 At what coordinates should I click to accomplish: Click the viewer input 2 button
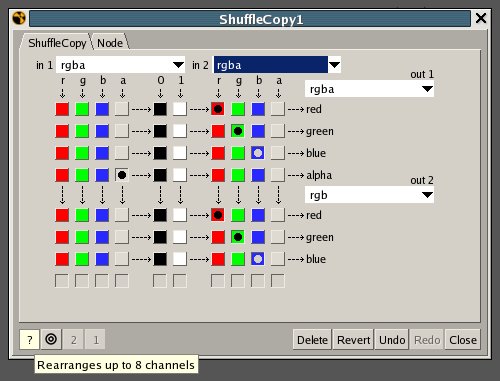click(x=73, y=339)
